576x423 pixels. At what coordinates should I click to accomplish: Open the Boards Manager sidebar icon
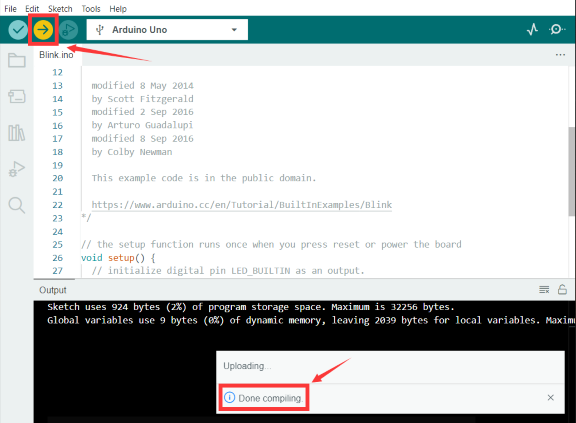[x=17, y=97]
